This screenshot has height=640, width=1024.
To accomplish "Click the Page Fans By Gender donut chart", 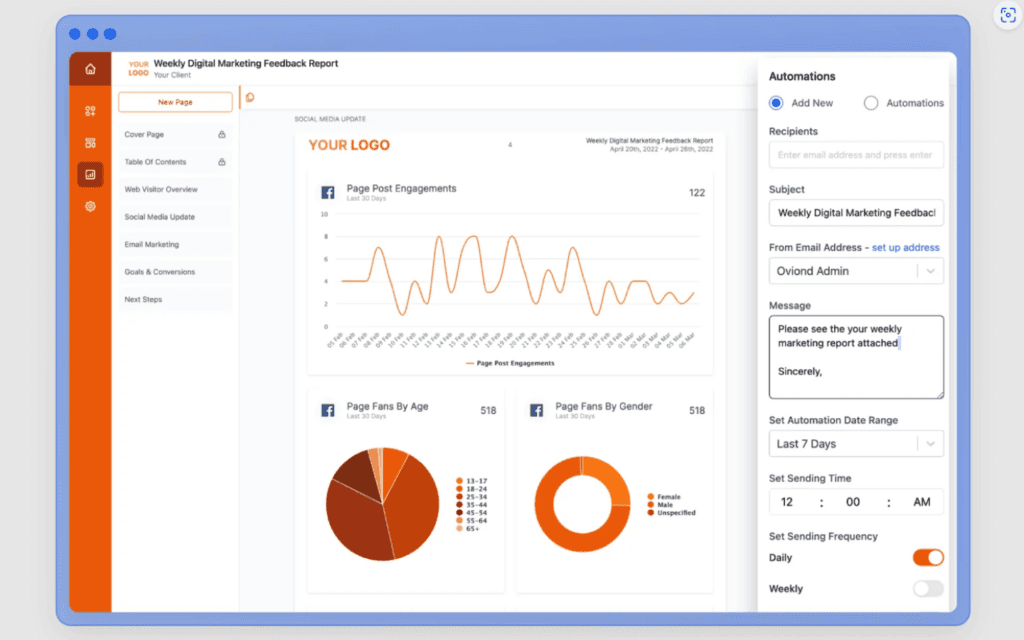I will [583, 504].
